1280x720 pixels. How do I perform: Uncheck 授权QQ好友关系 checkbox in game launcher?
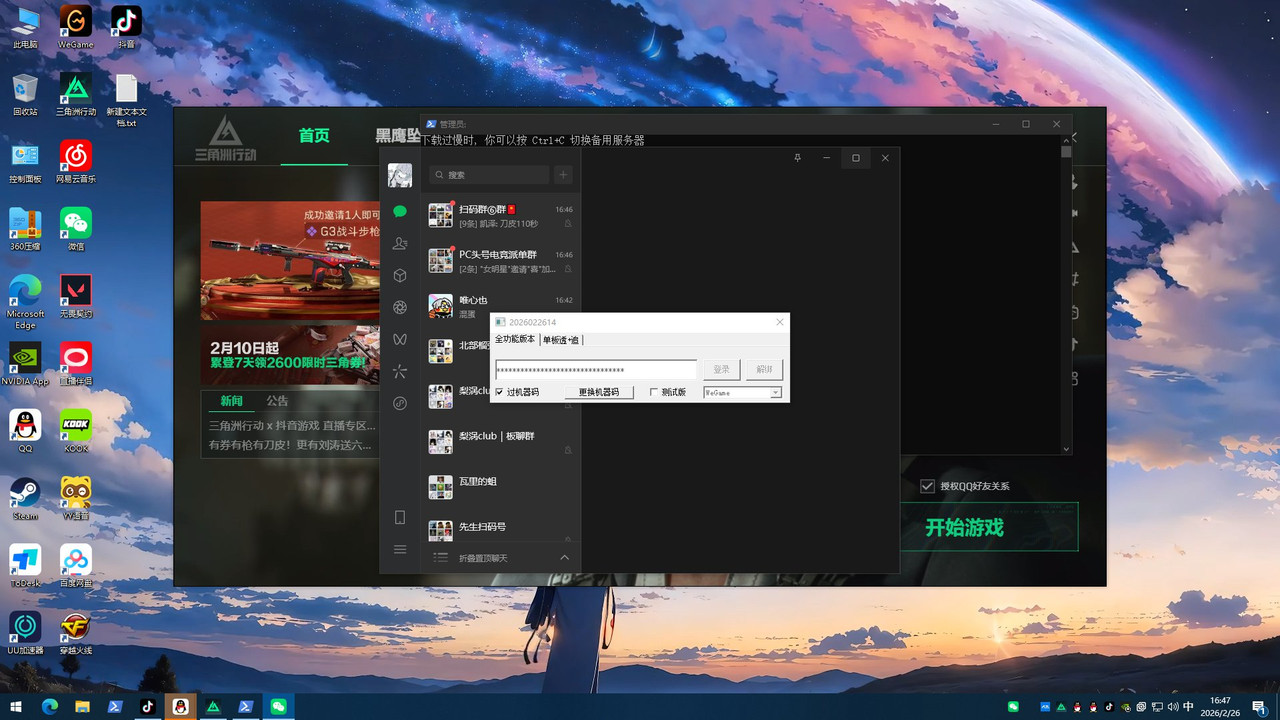927,486
